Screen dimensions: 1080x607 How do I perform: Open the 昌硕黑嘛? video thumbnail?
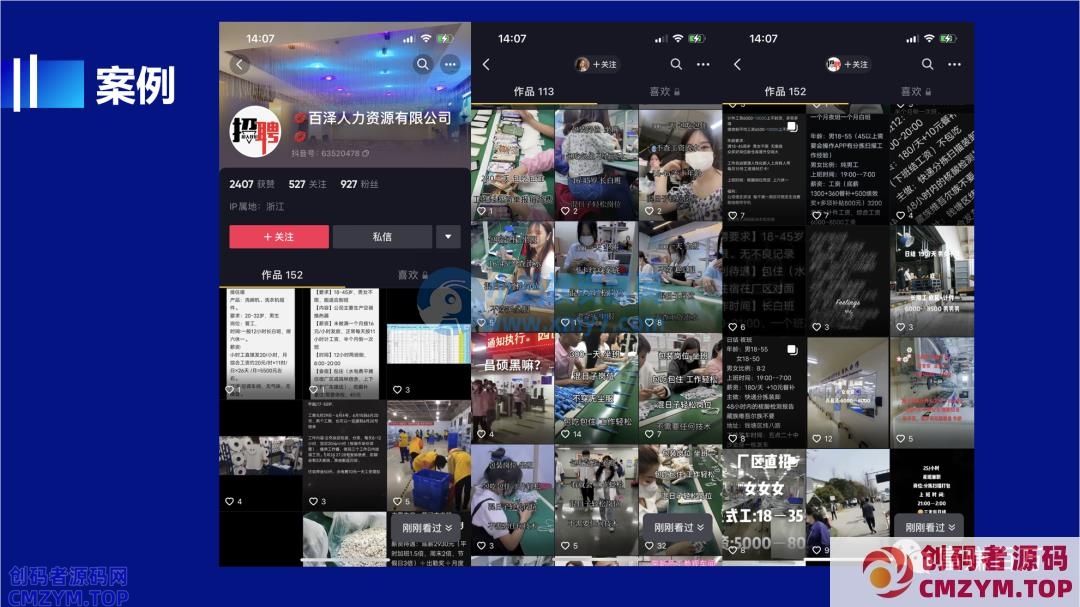512,388
